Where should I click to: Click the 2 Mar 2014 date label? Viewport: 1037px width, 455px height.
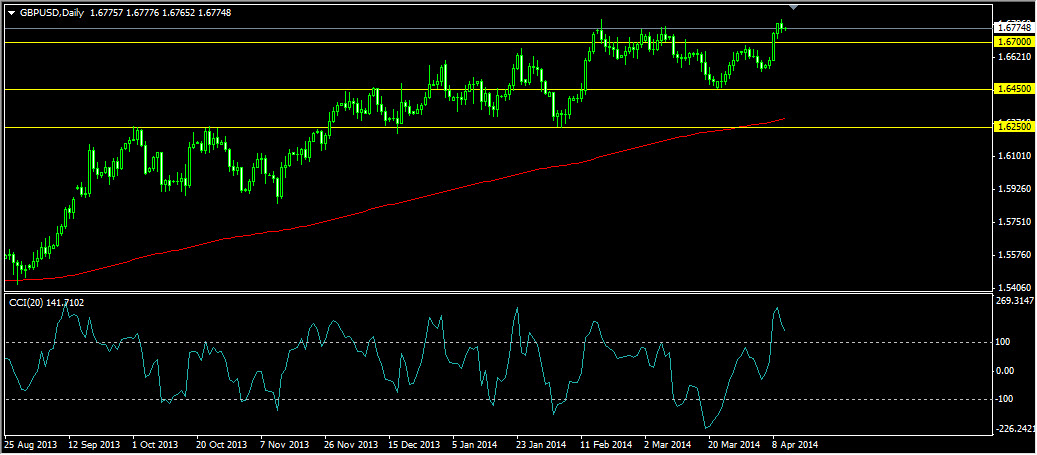(x=669, y=444)
